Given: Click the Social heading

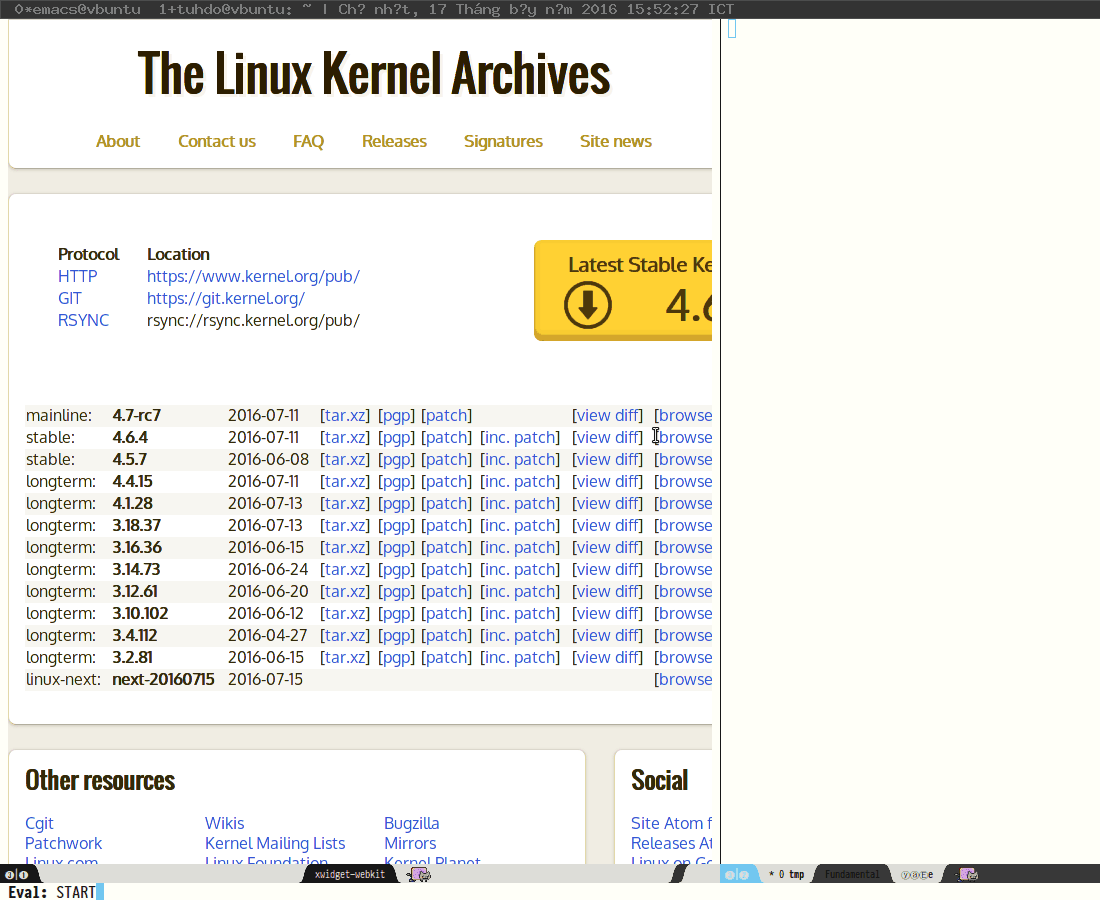Looking at the screenshot, I should (659, 780).
